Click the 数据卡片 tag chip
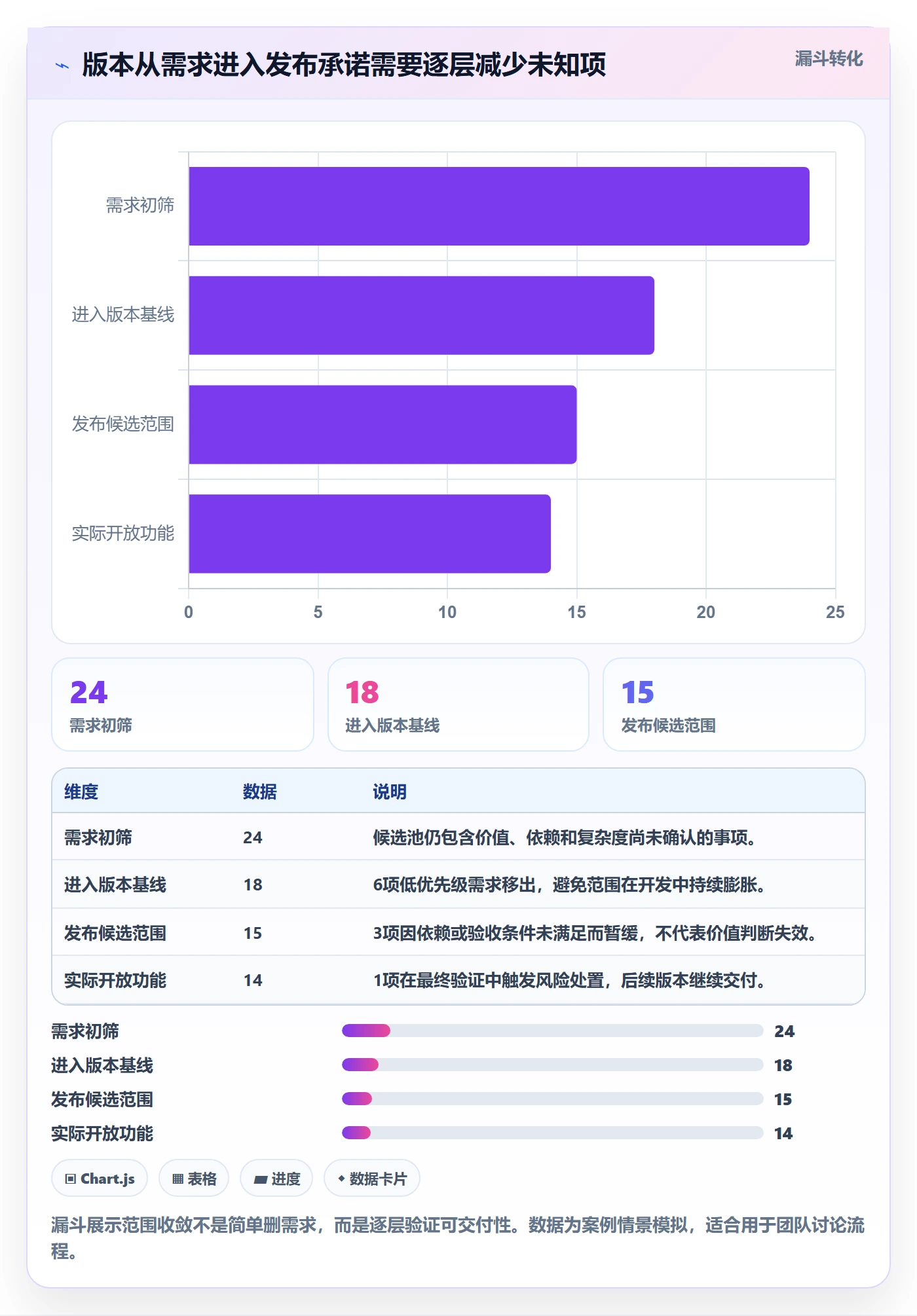 [x=372, y=1179]
